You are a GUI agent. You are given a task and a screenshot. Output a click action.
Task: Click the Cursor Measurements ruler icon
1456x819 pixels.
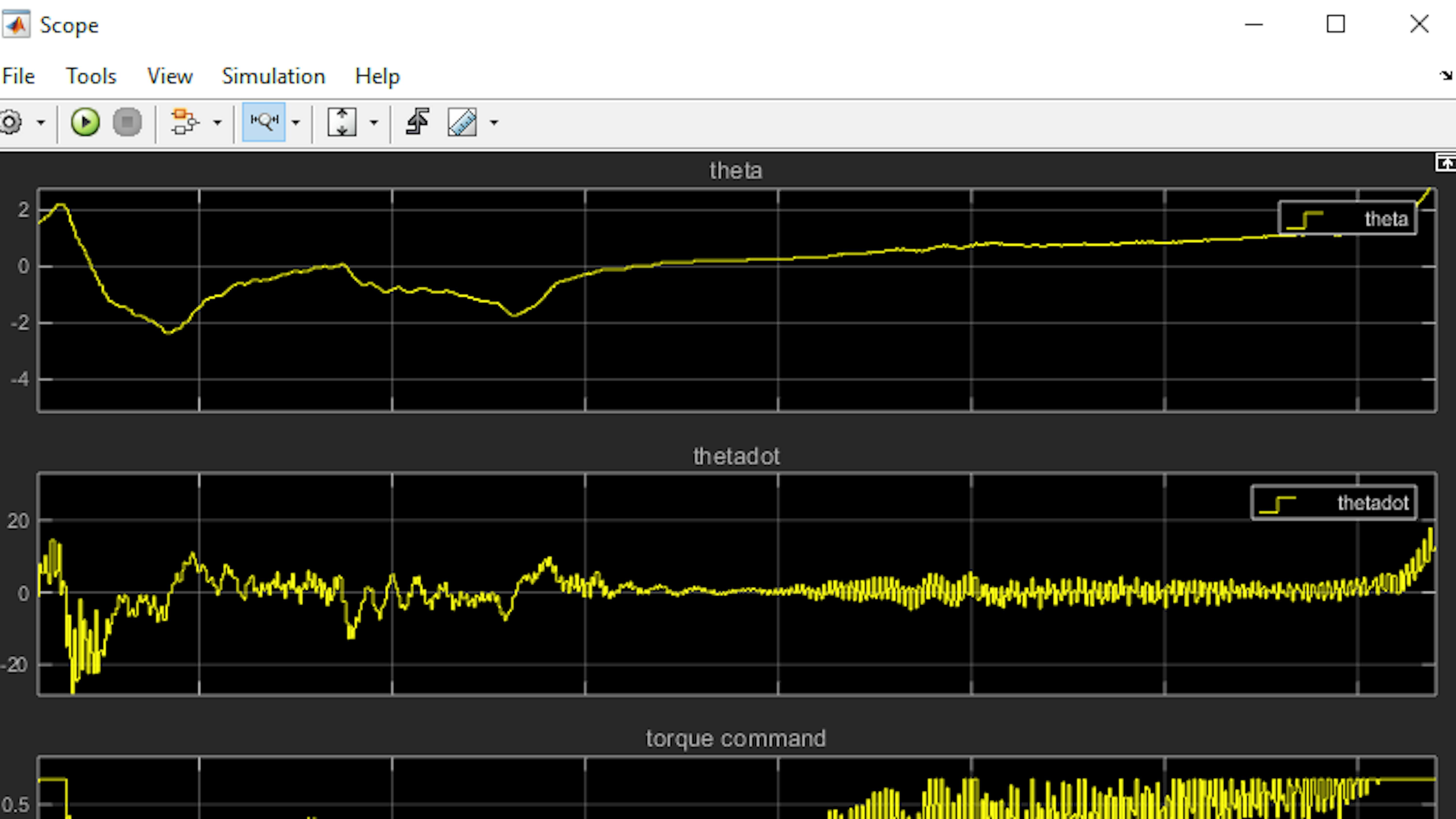(462, 122)
